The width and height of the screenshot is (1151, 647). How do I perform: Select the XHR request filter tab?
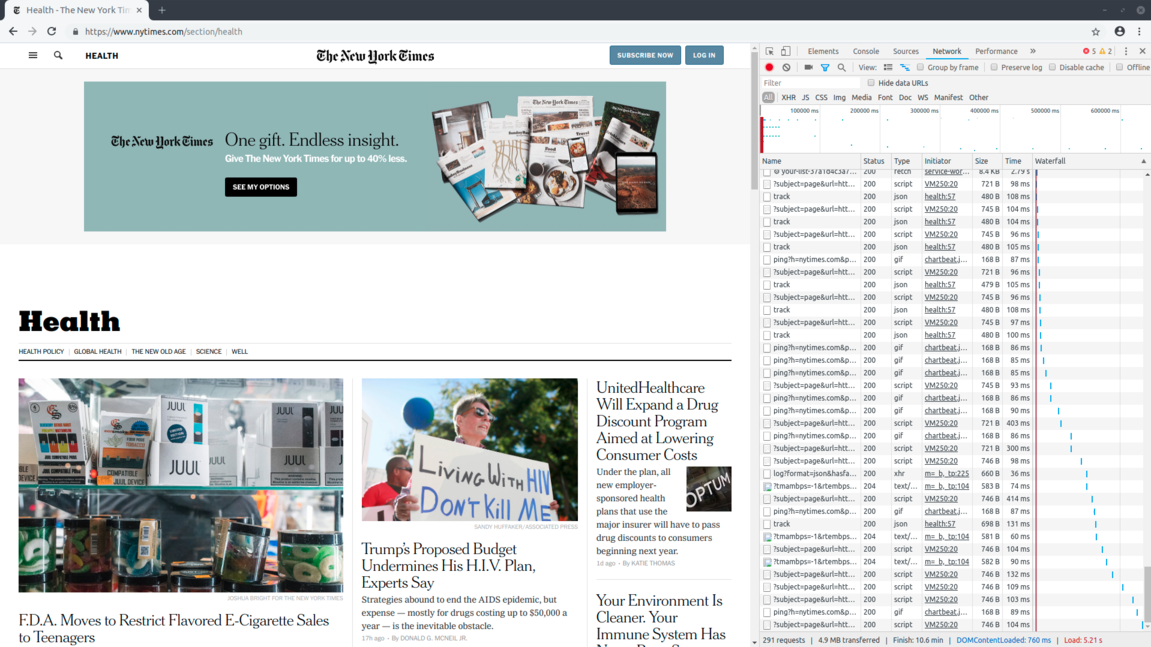coord(789,97)
